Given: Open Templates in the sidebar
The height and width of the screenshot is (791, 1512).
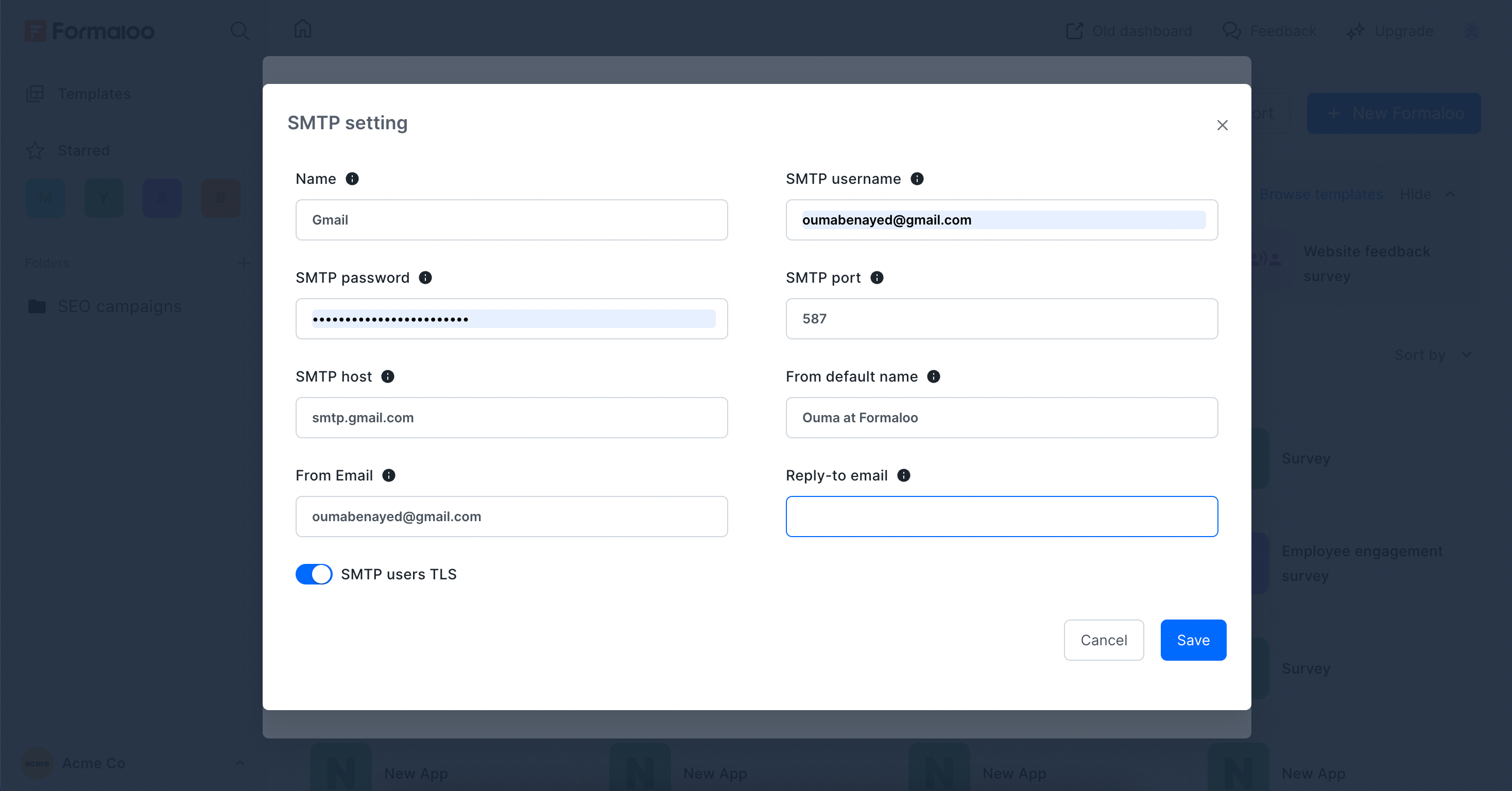Looking at the screenshot, I should pyautogui.click(x=79, y=94).
